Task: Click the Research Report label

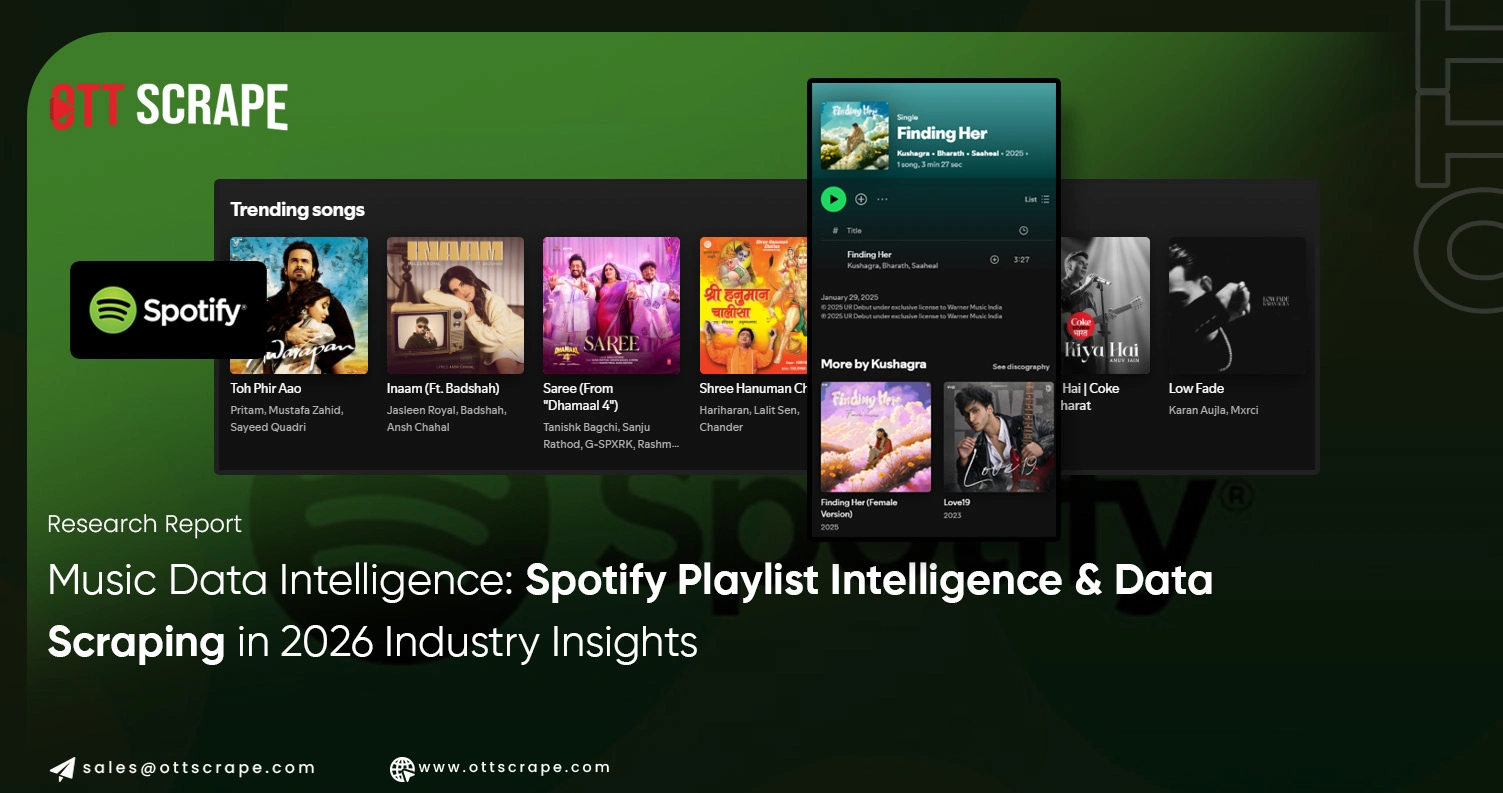Action: coord(145,524)
